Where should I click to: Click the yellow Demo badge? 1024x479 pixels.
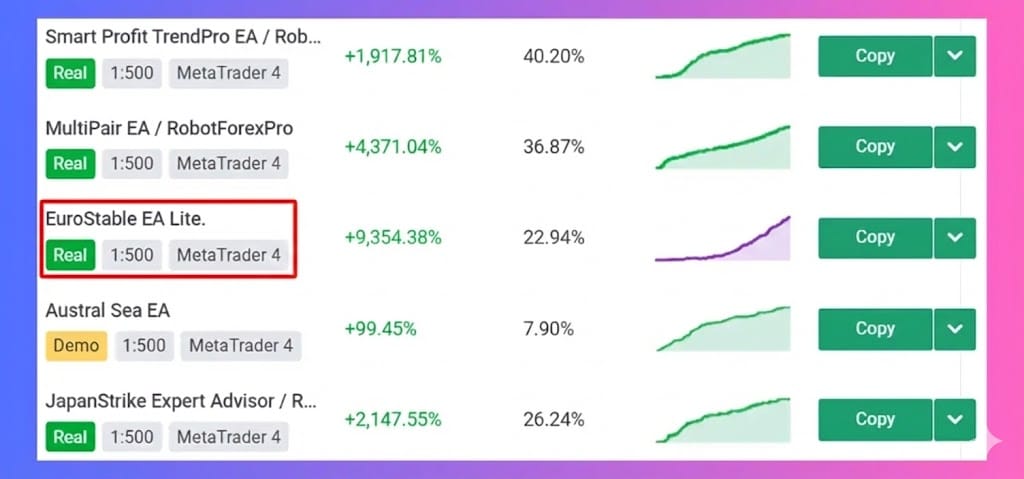click(76, 346)
